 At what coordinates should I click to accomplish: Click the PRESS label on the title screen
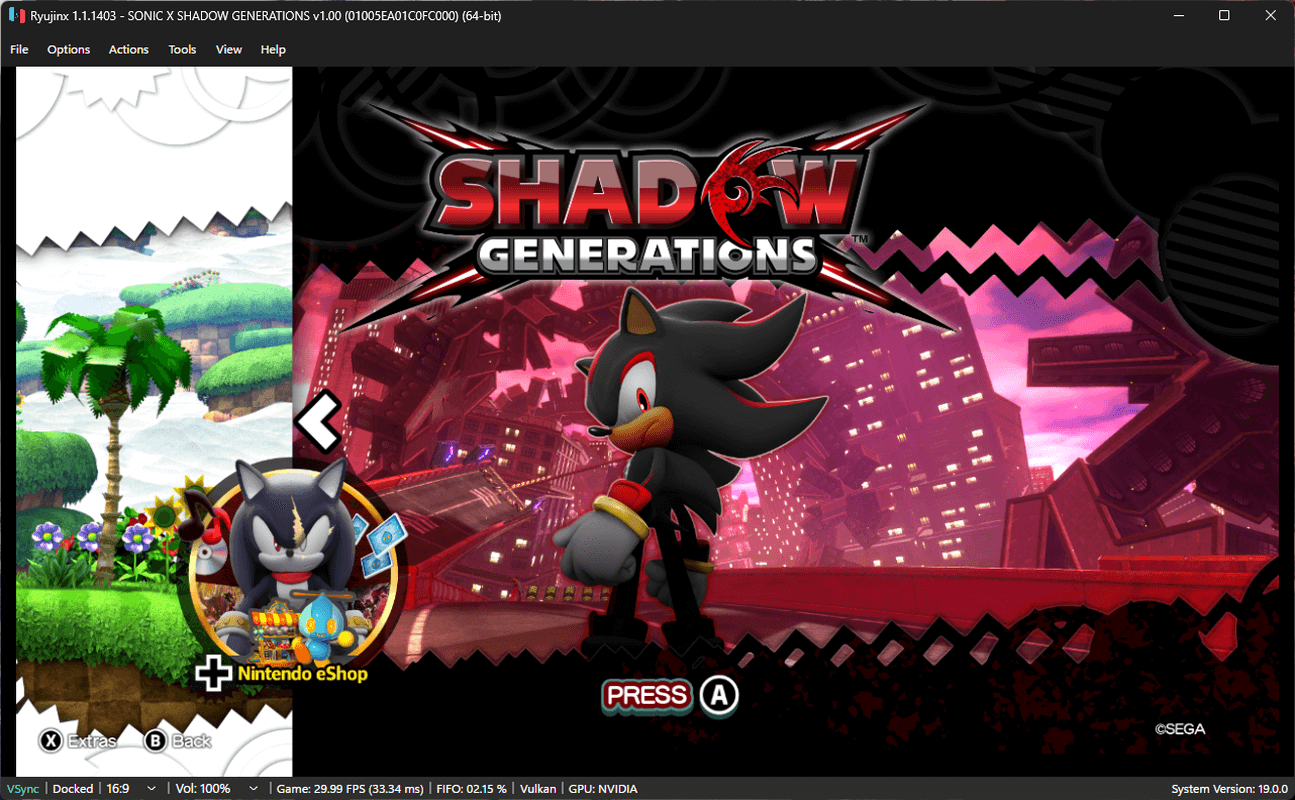coord(647,696)
